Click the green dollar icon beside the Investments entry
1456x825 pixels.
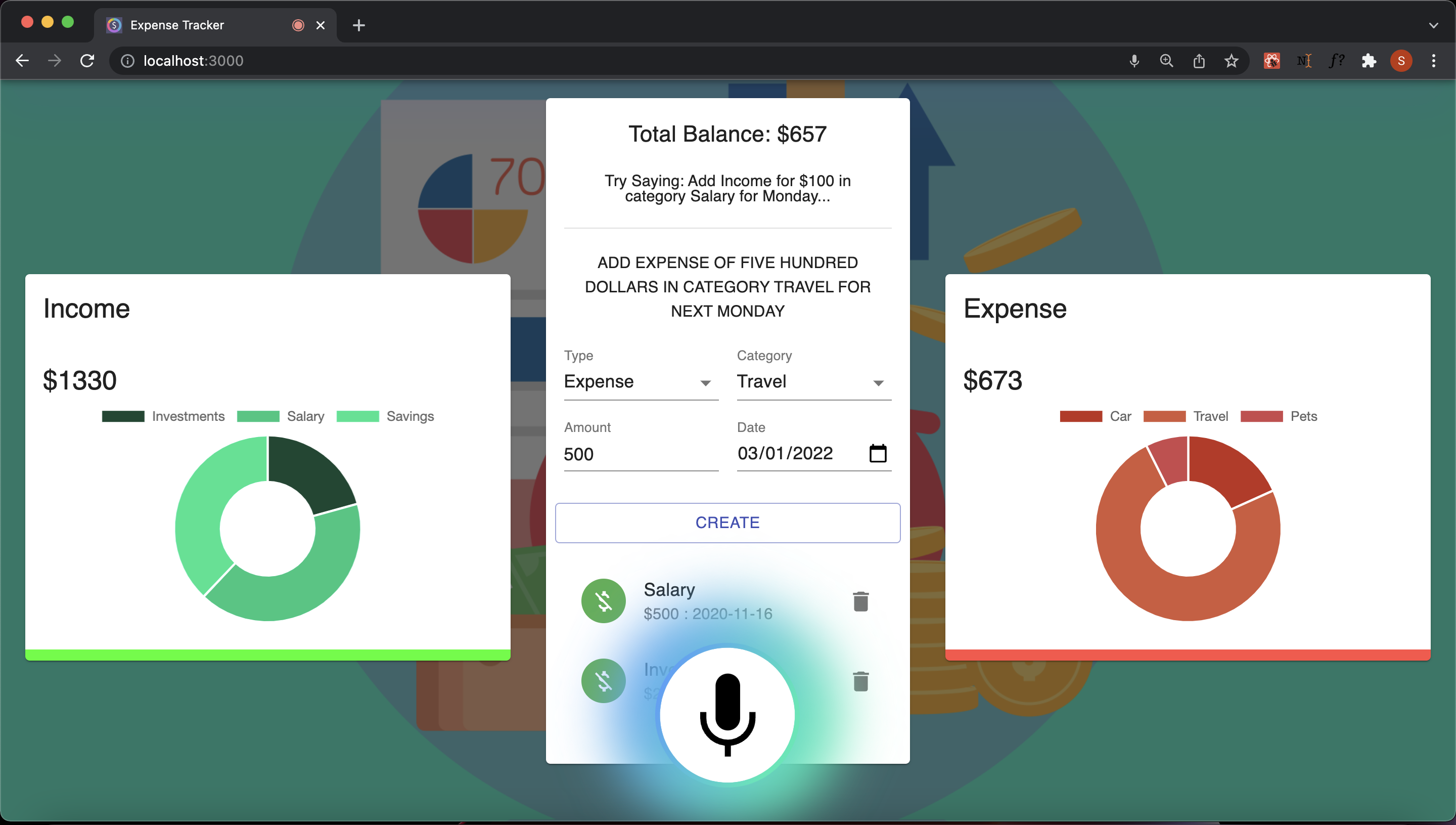pyautogui.click(x=603, y=680)
